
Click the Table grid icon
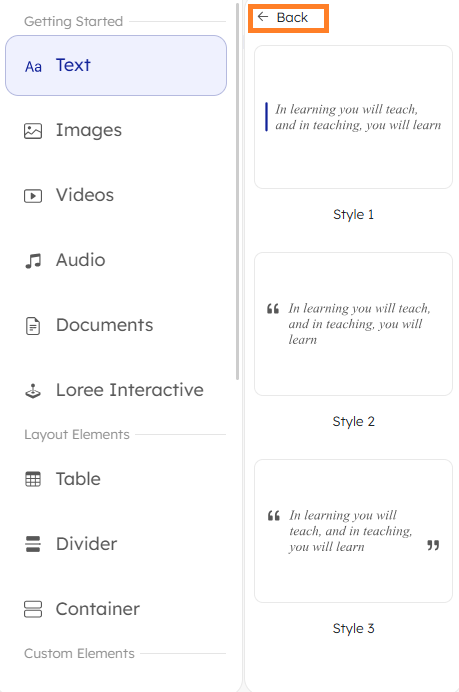pyautogui.click(x=33, y=479)
